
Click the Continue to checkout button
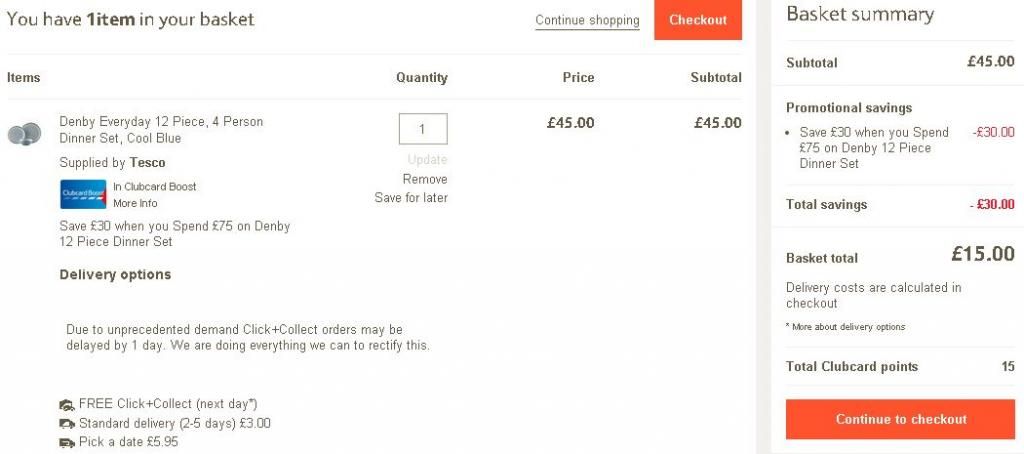(901, 419)
